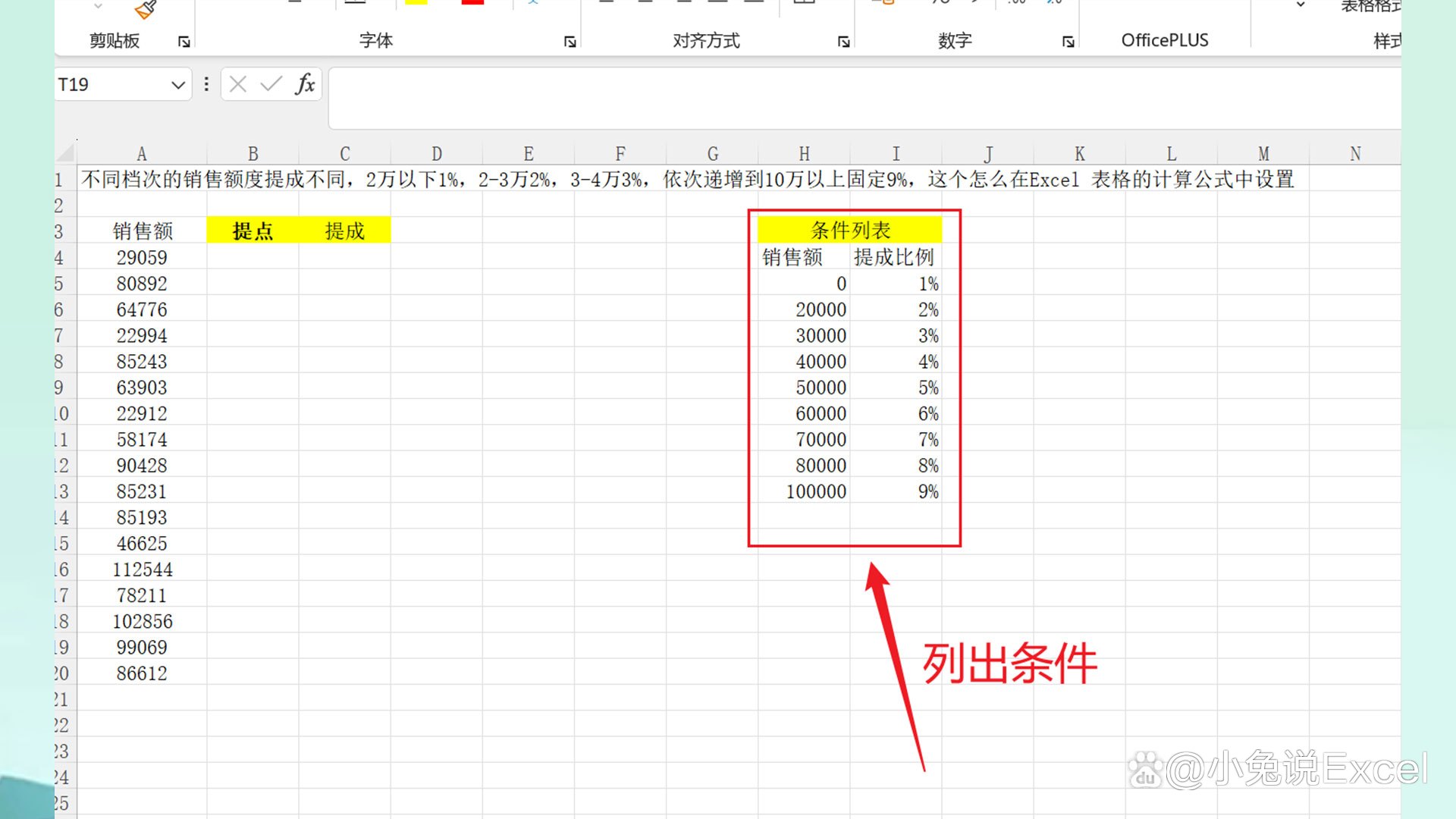Viewport: 1456px width, 819px height.
Task: Select the 5% rate cell
Action: coord(896,388)
